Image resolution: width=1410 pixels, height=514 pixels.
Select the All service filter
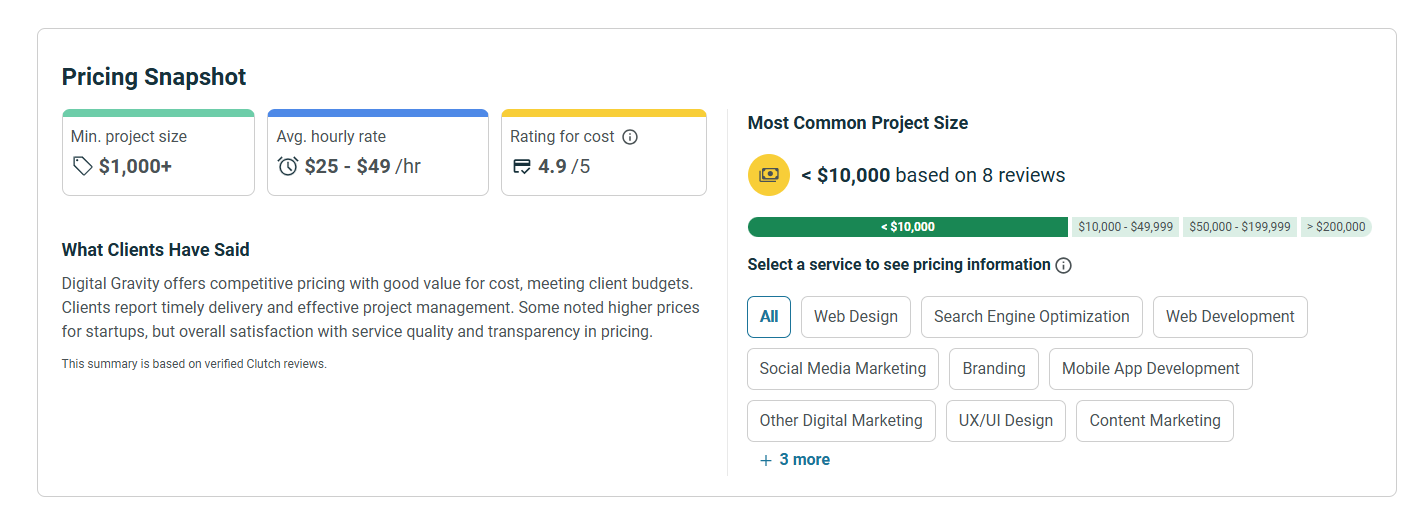point(769,317)
